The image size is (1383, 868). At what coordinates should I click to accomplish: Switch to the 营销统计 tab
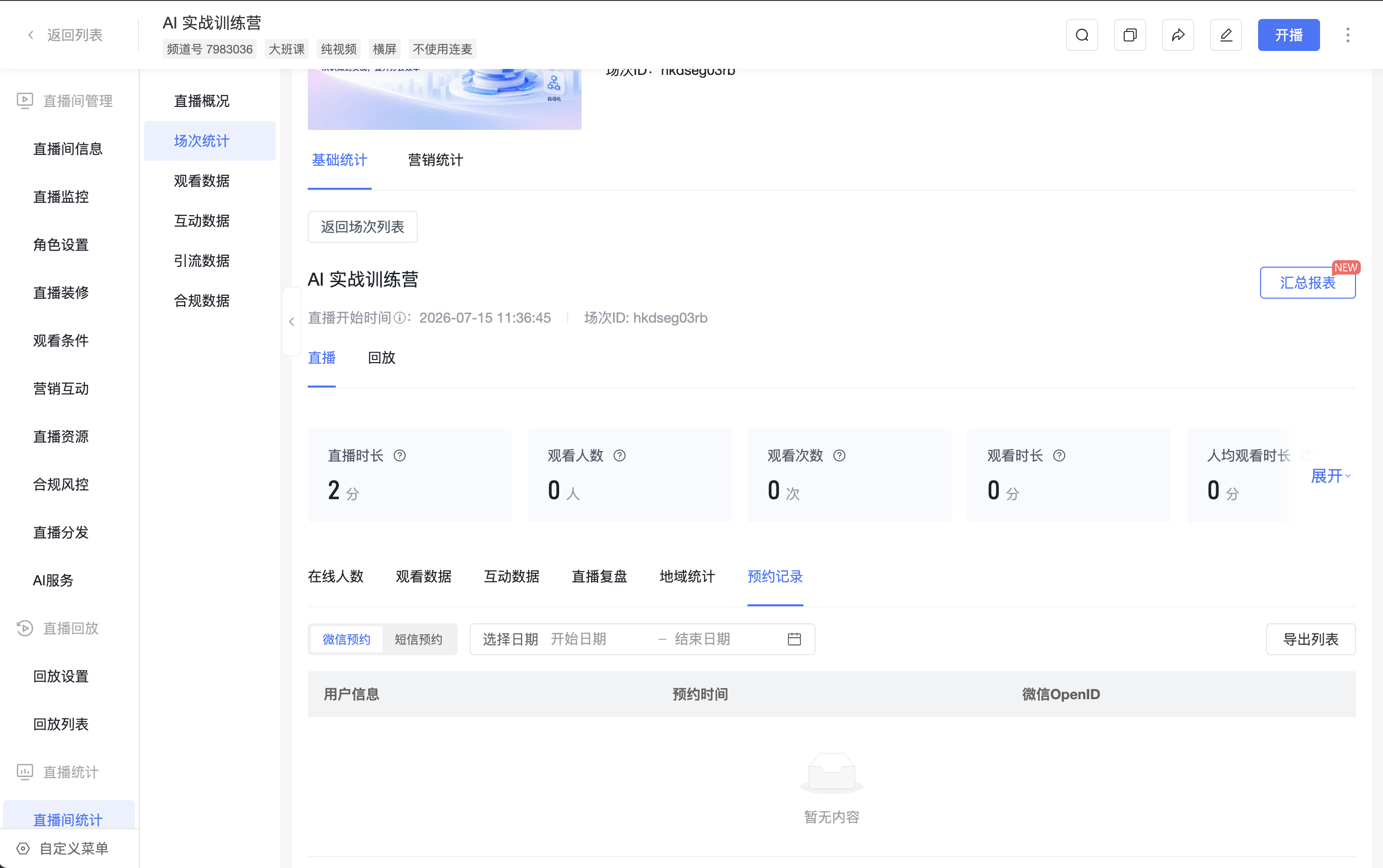coord(435,160)
